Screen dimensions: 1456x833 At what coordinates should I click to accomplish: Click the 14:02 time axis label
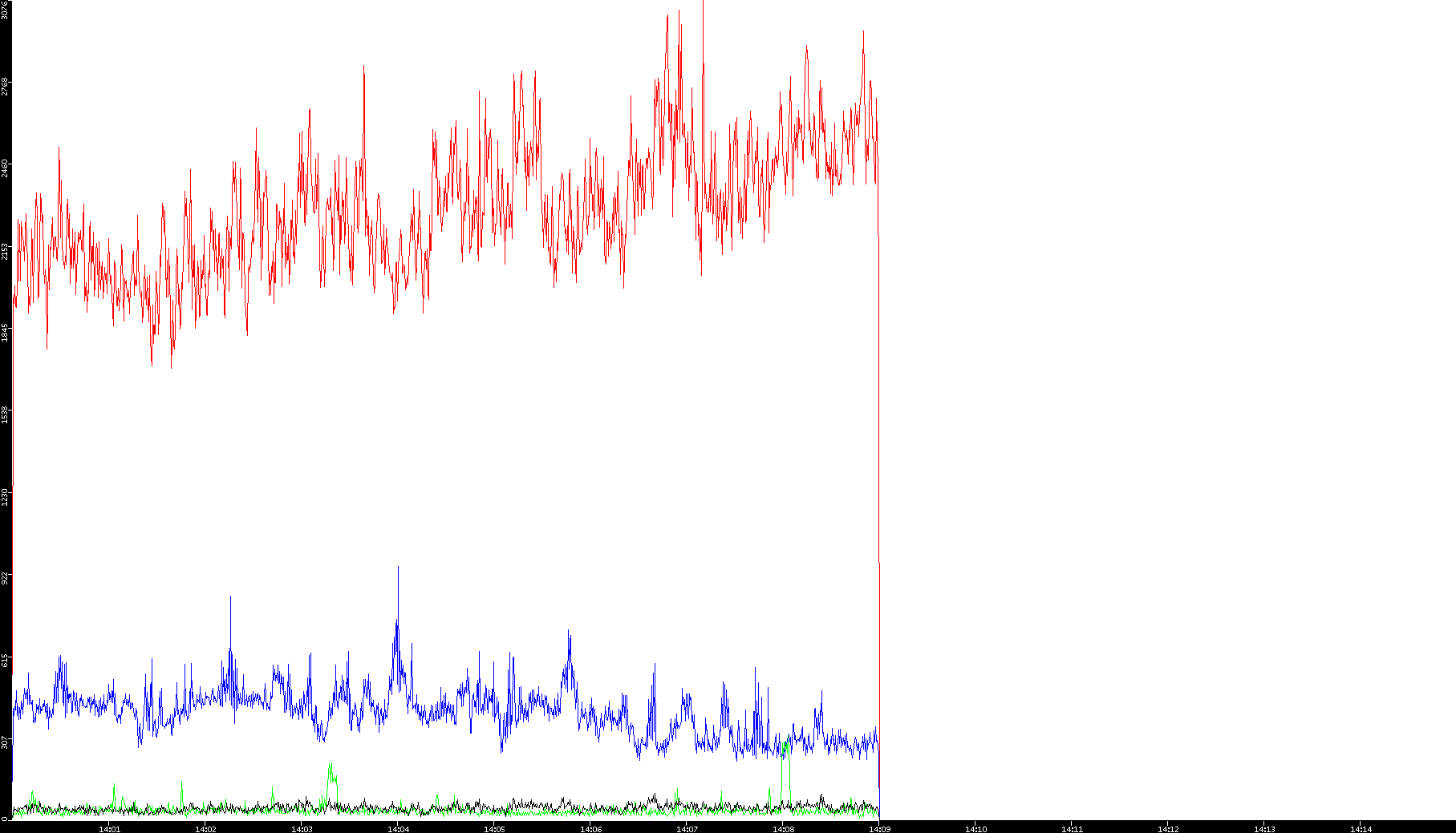click(205, 829)
